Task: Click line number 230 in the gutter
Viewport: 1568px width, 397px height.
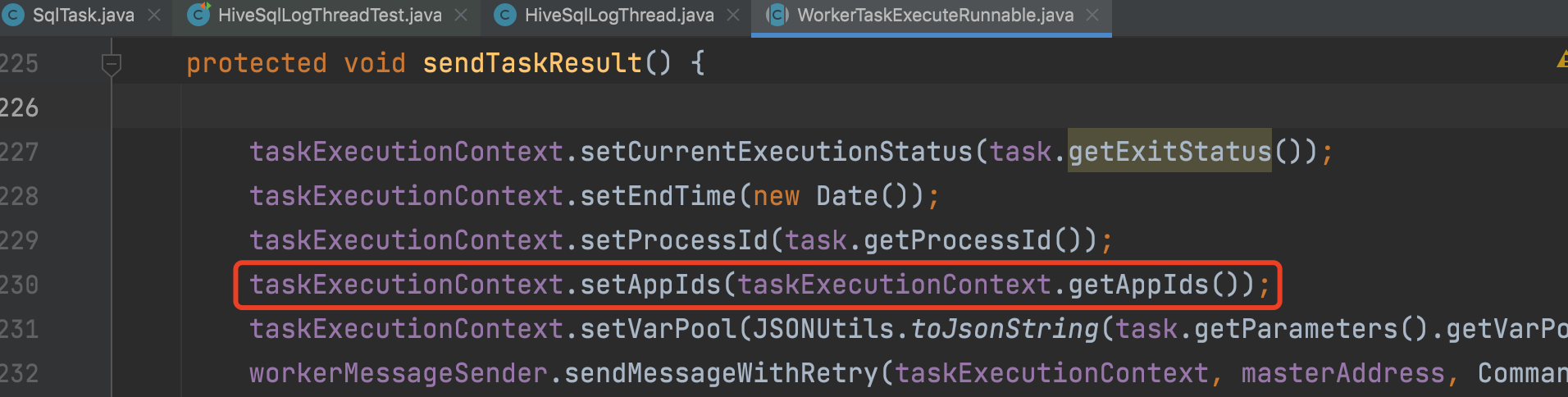Action: click(x=19, y=285)
